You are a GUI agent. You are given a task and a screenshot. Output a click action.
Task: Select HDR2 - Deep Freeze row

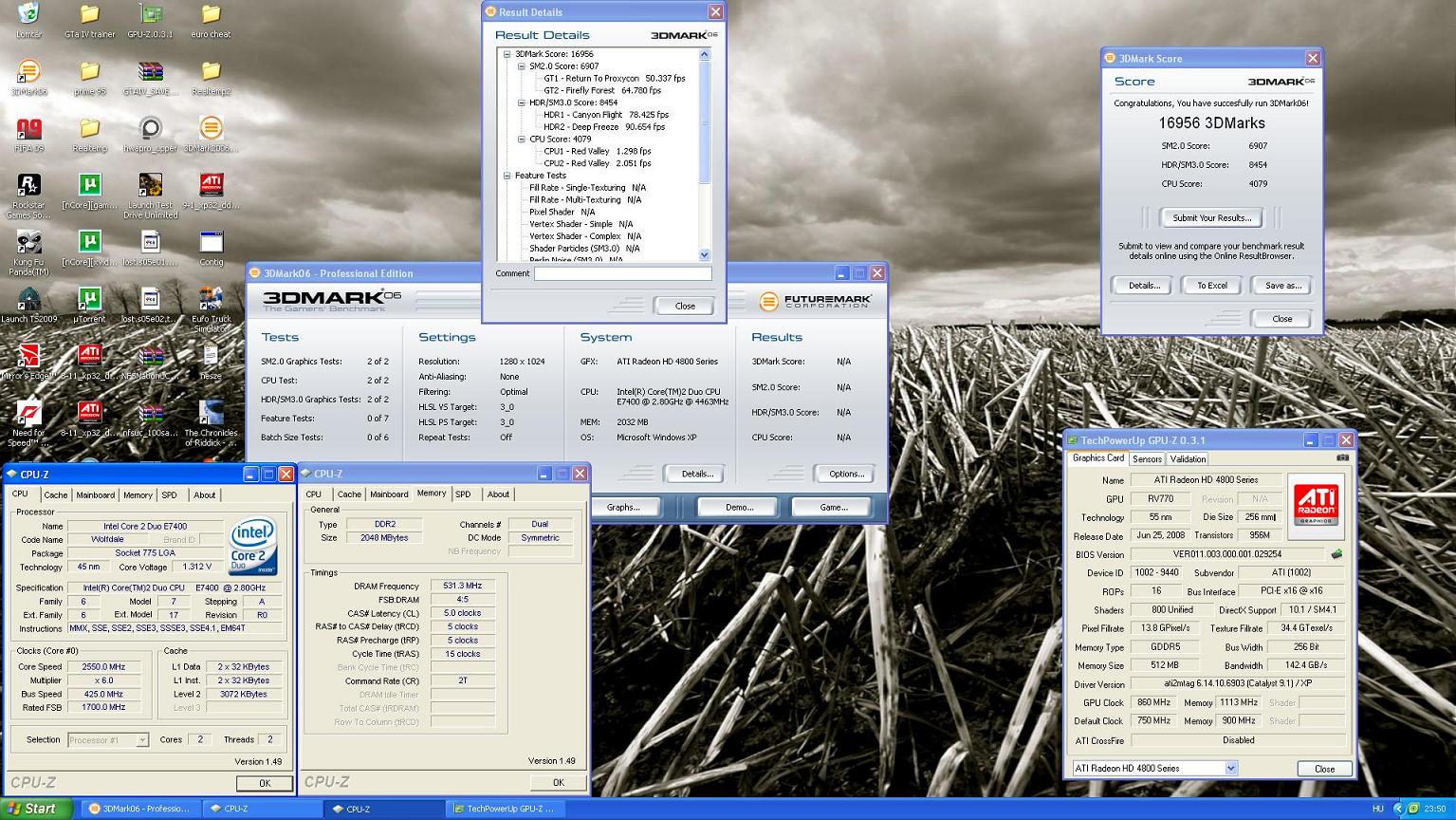click(x=603, y=127)
